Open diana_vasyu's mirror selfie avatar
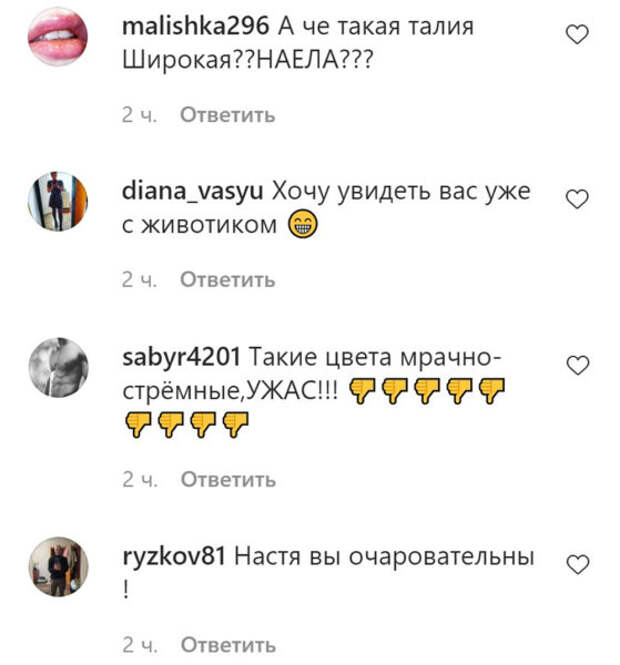Viewport: 620px width, 665px height. point(58,201)
